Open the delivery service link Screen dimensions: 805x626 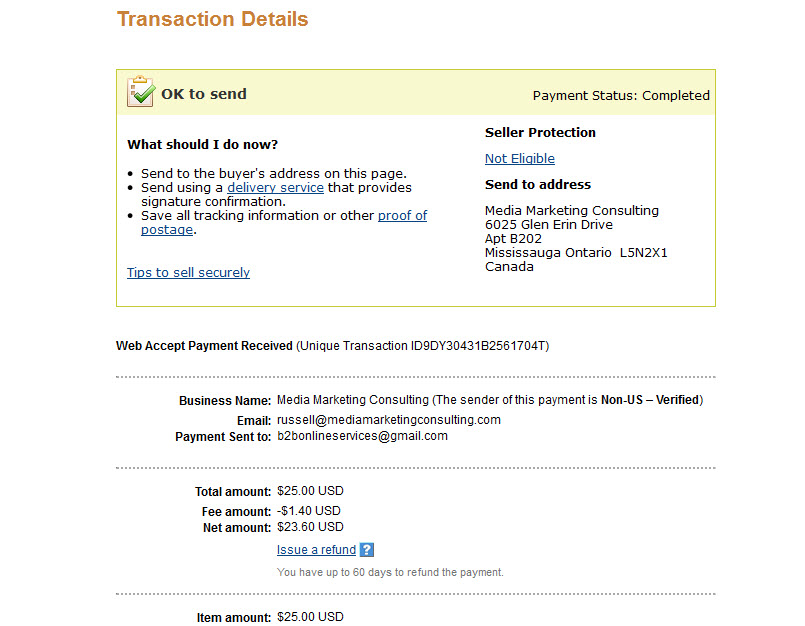pyautogui.click(x=275, y=187)
